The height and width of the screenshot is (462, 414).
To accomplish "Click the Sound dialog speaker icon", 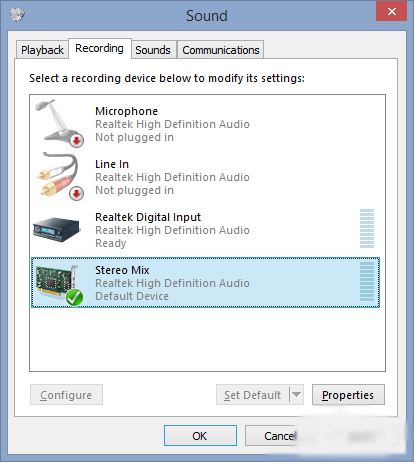I will click(17, 14).
